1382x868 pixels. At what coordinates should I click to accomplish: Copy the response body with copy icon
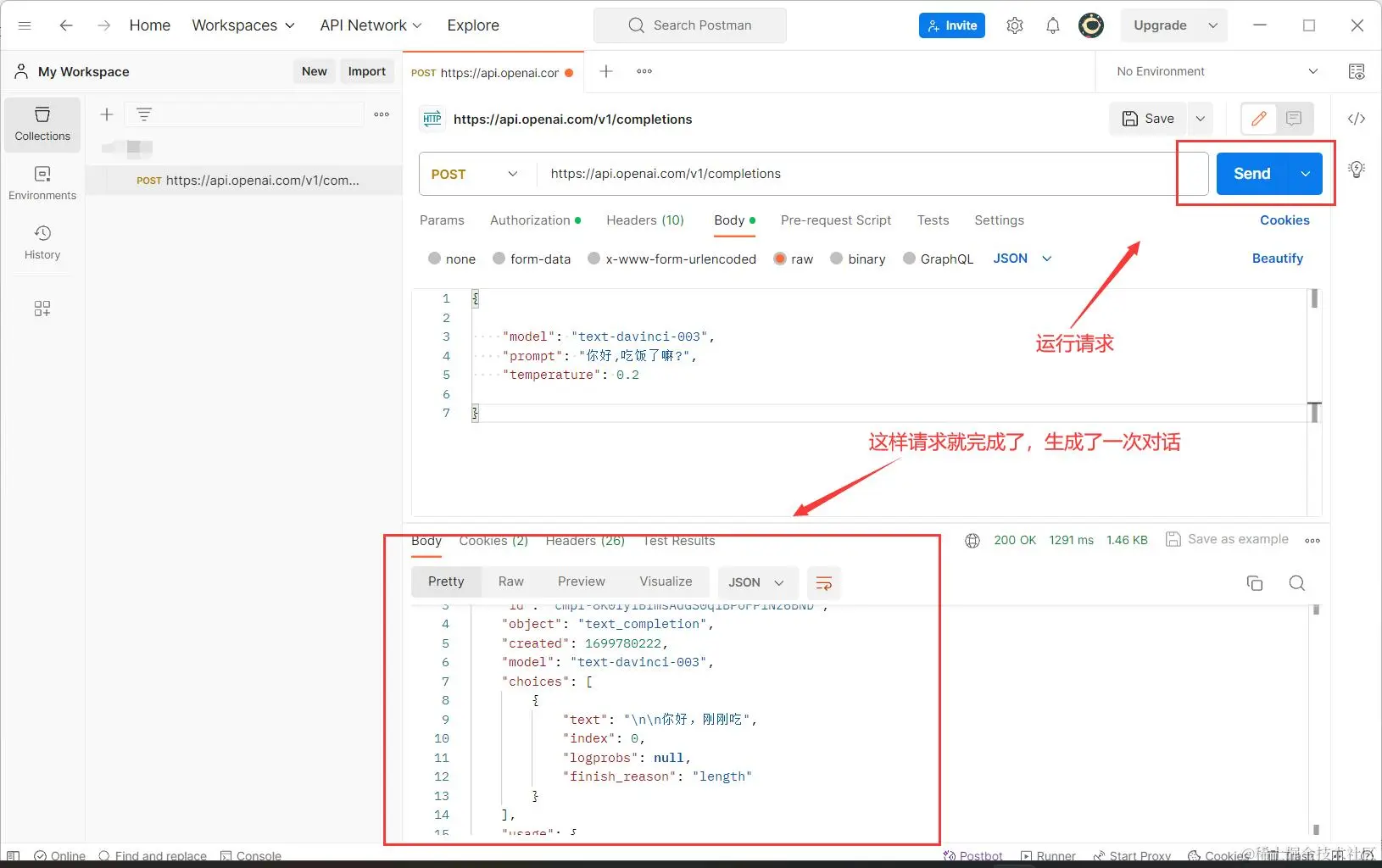point(1254,583)
